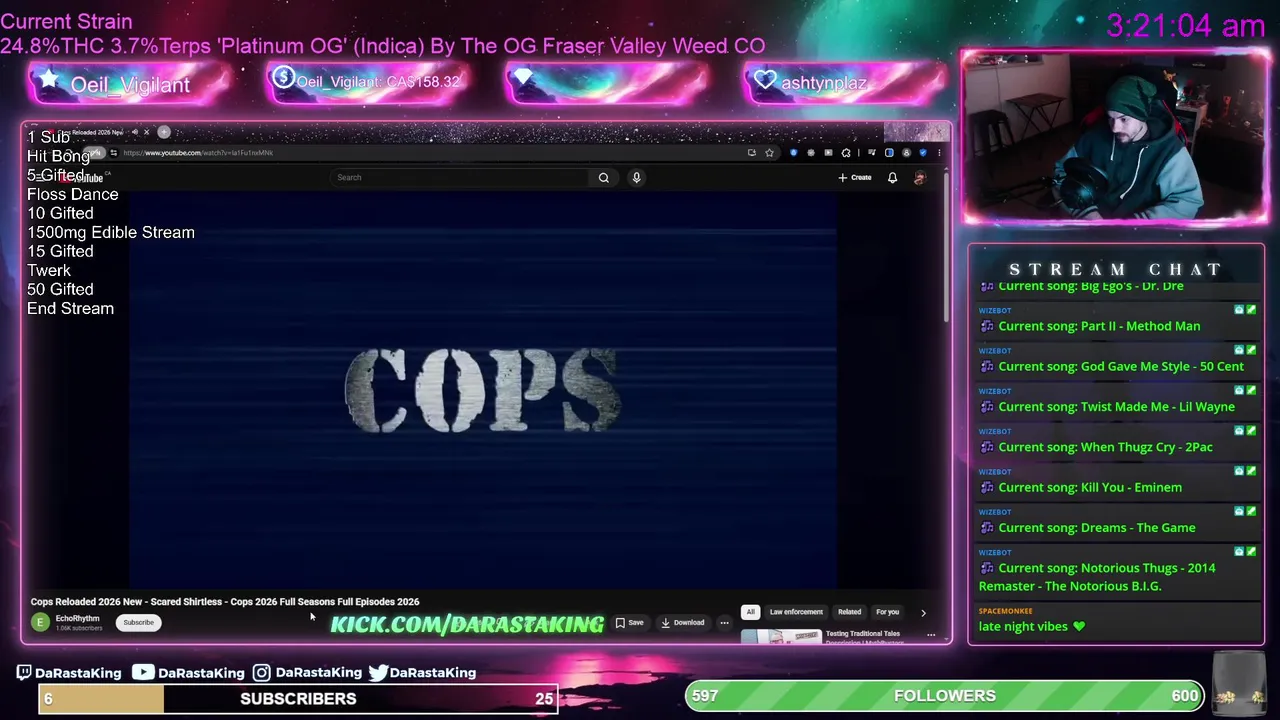
Task: Download the Cops video
Action: (682, 622)
